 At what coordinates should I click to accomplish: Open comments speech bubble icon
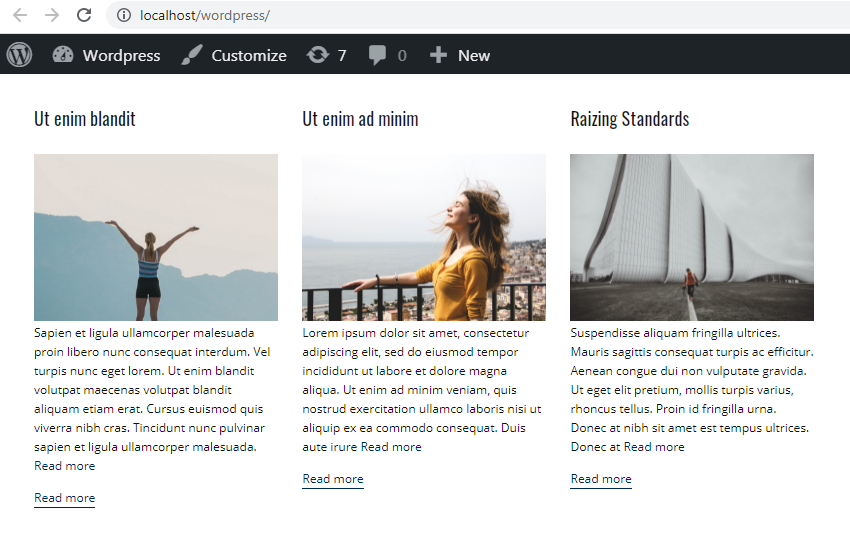point(377,55)
